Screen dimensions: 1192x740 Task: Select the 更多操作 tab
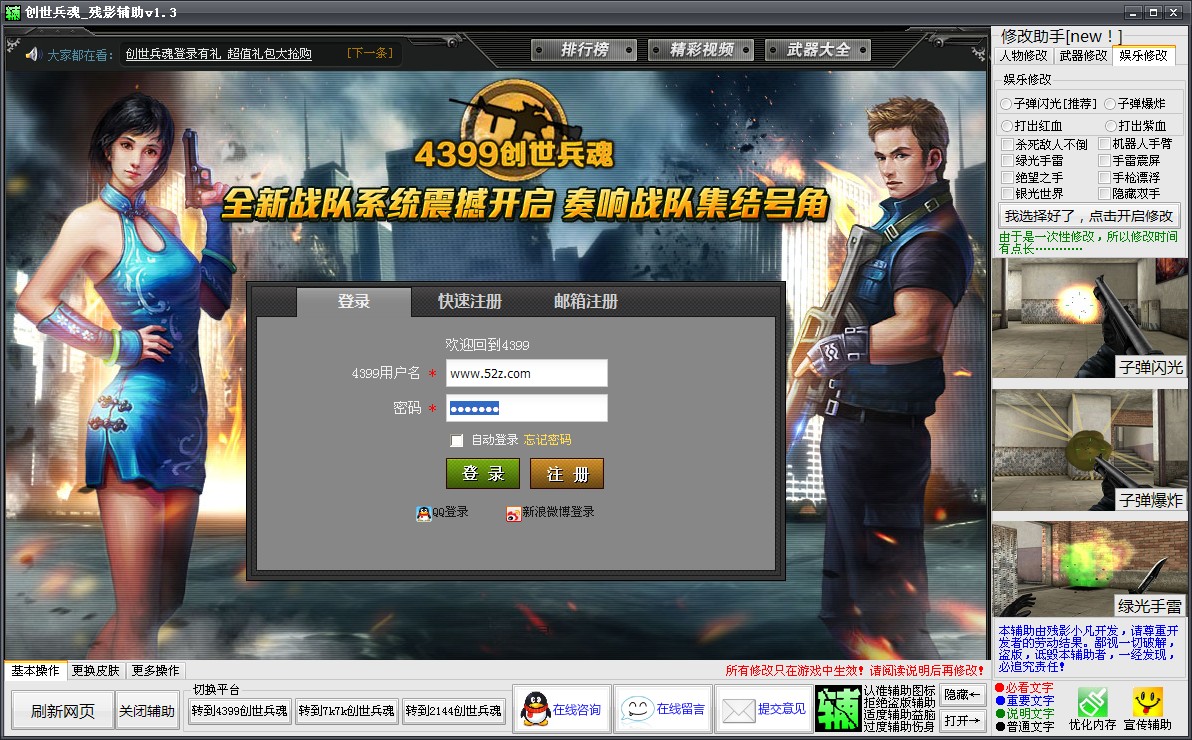pyautogui.click(x=155, y=670)
